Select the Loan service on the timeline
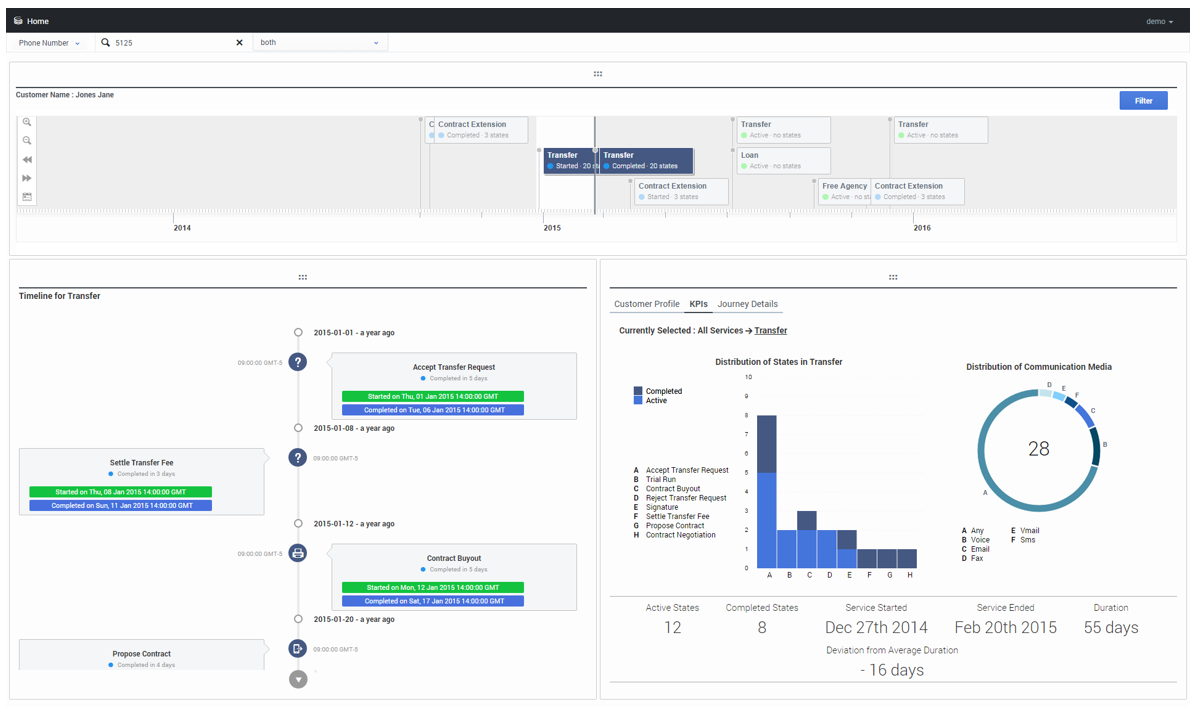The image size is (1196, 707). (x=783, y=160)
